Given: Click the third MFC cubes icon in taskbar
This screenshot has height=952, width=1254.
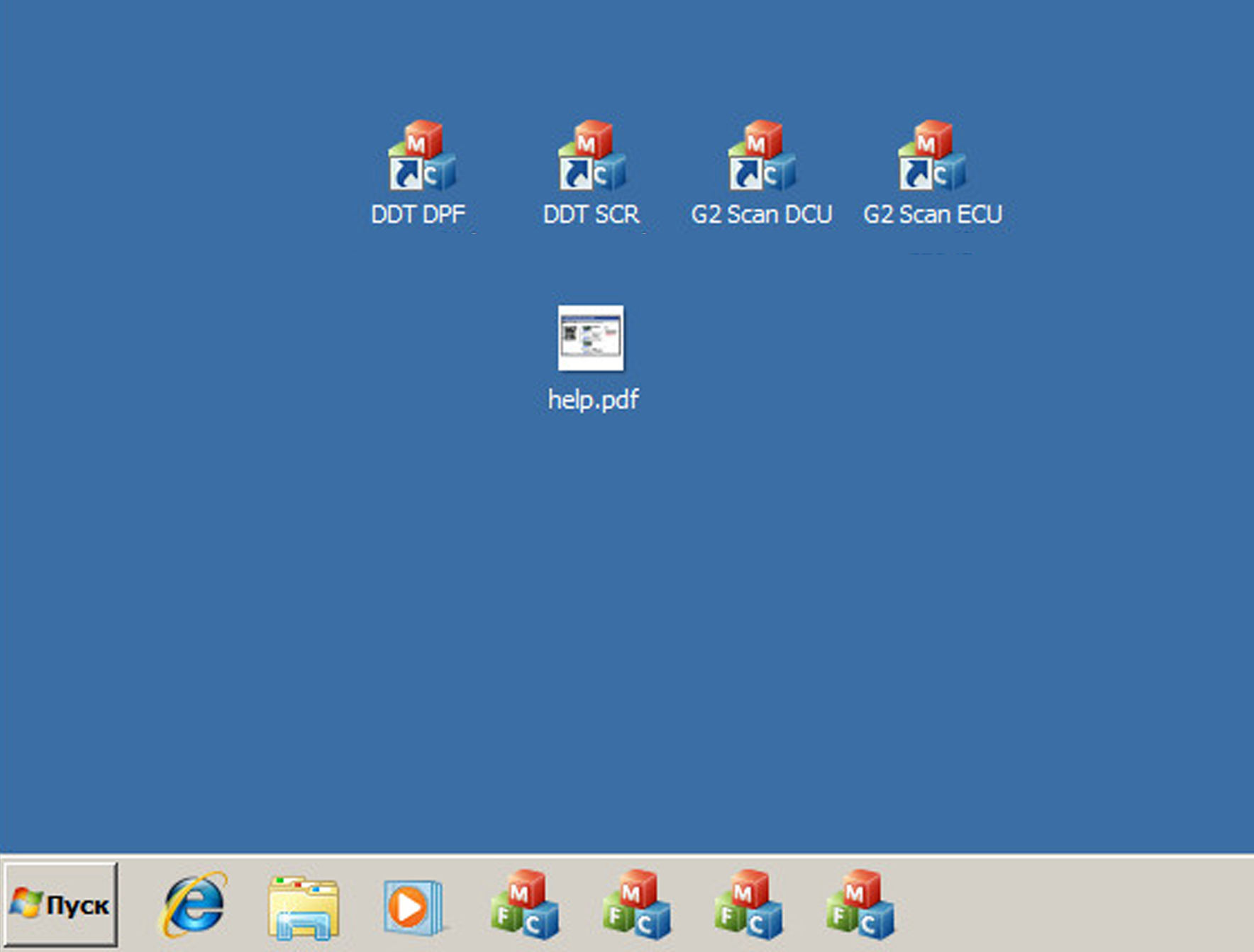Looking at the screenshot, I should [x=748, y=904].
